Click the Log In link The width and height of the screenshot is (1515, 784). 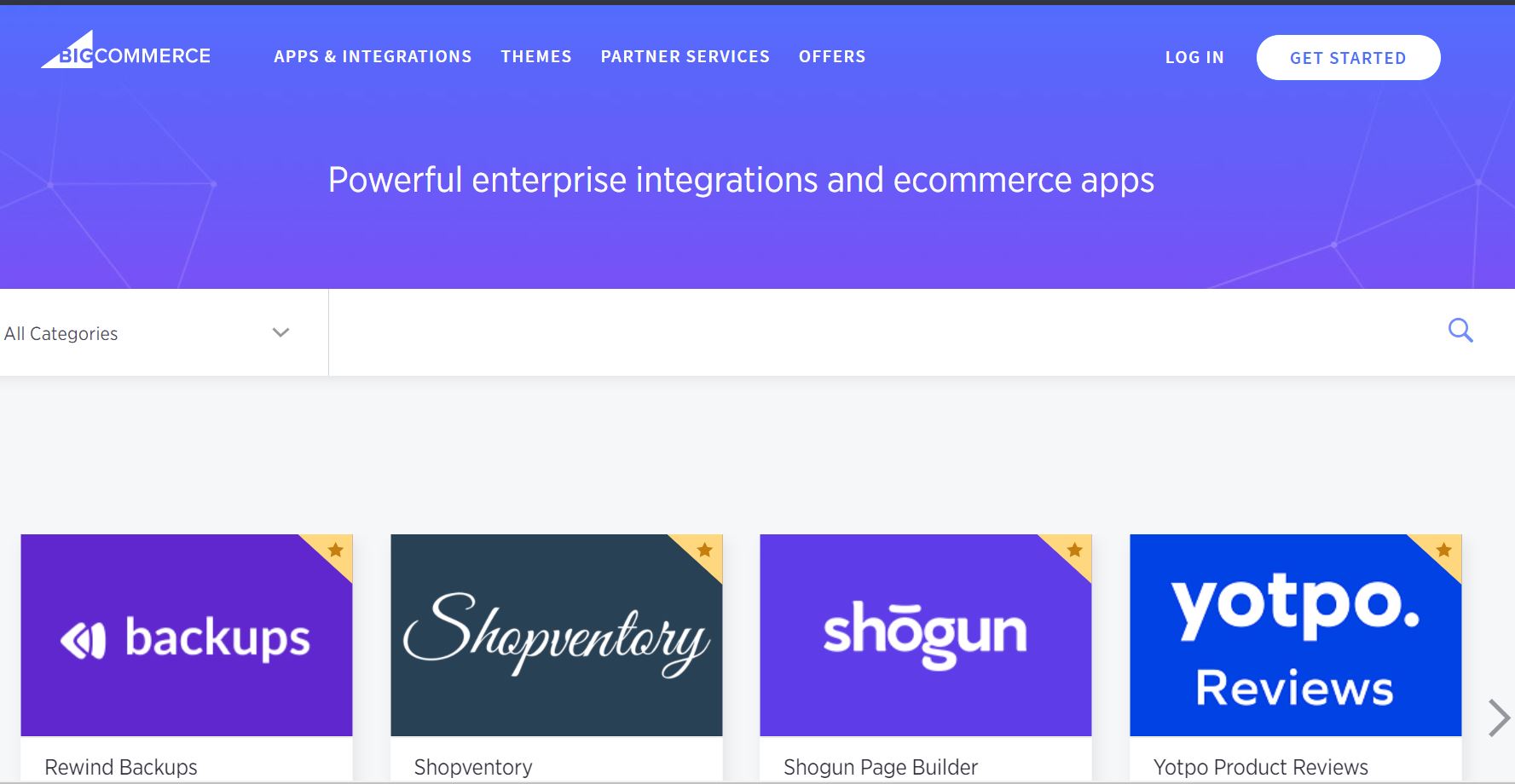pyautogui.click(x=1194, y=57)
